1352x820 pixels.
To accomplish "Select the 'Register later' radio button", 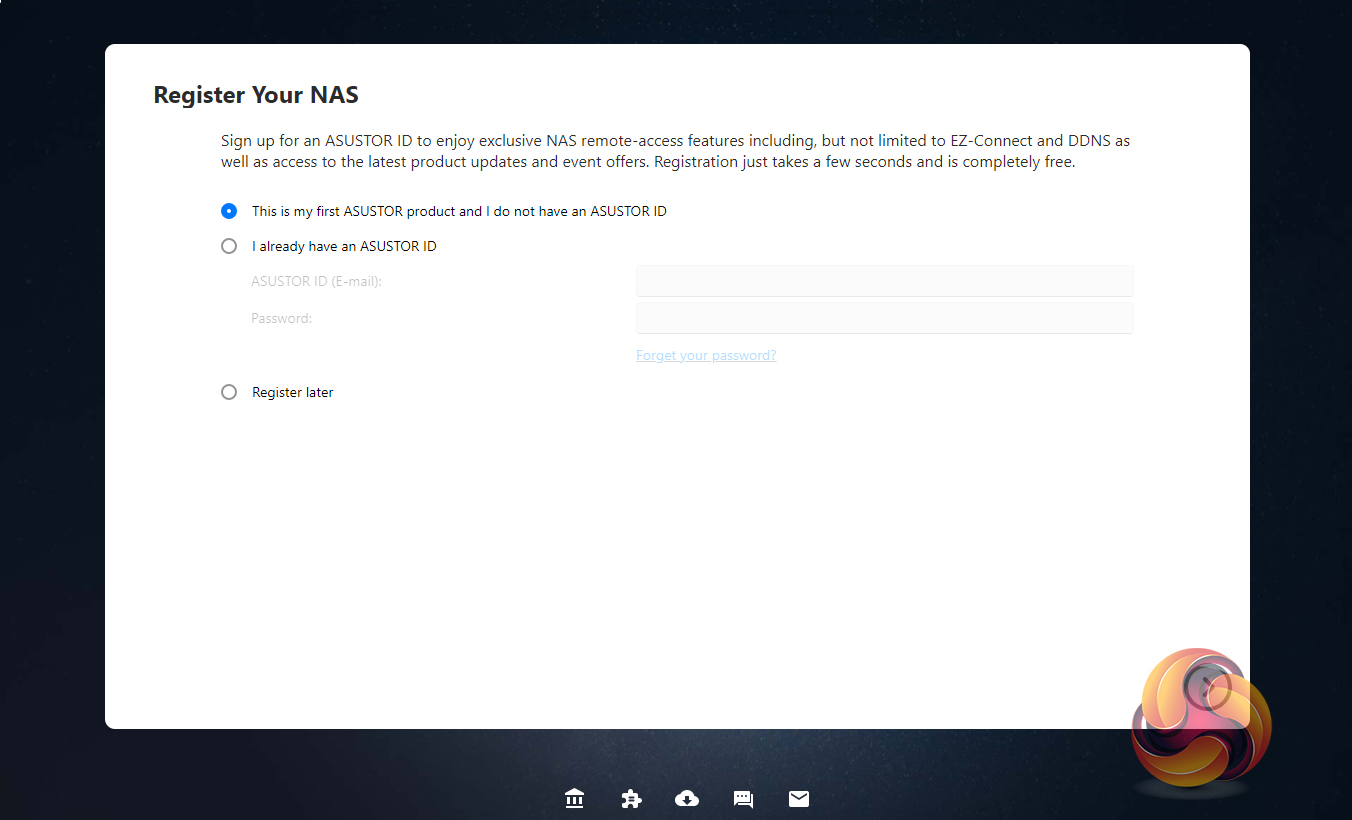I will click(x=229, y=392).
